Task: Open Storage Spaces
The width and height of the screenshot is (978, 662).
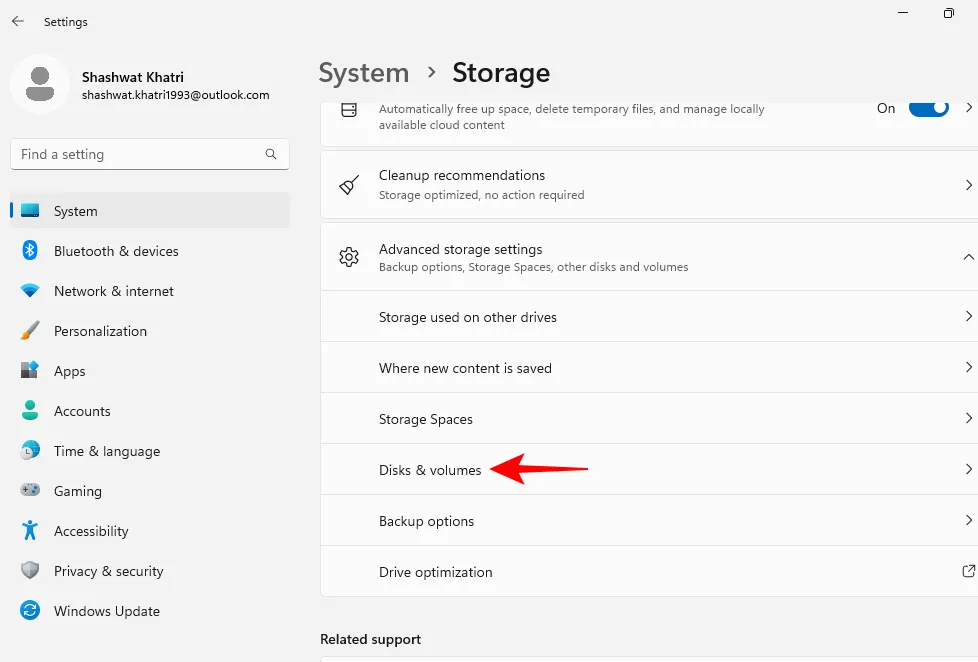Action: coord(649,419)
